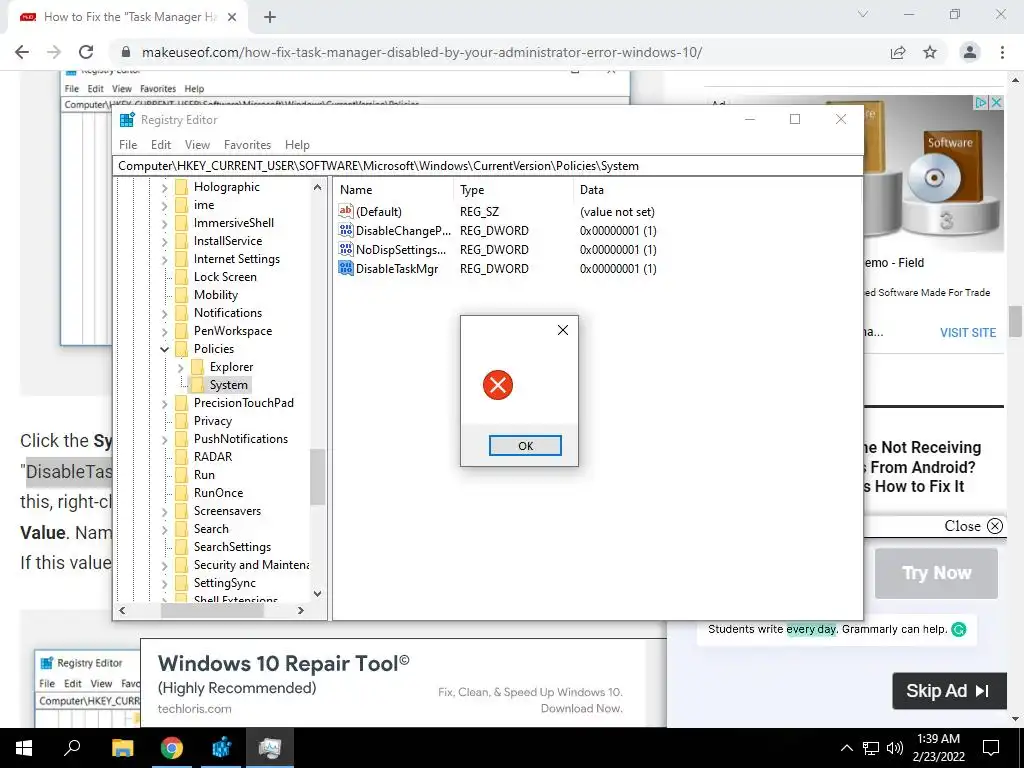Open Registry Editor View menu
The height and width of the screenshot is (768, 1024).
coord(197,145)
